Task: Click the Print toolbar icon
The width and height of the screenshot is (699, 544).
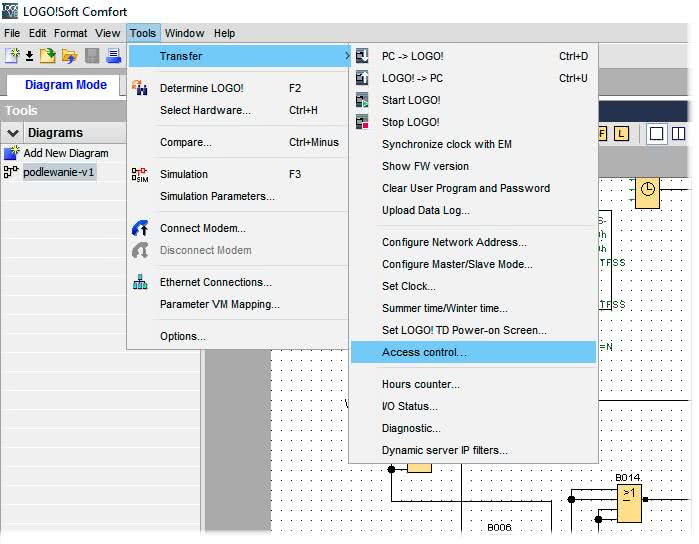Action: point(113,56)
